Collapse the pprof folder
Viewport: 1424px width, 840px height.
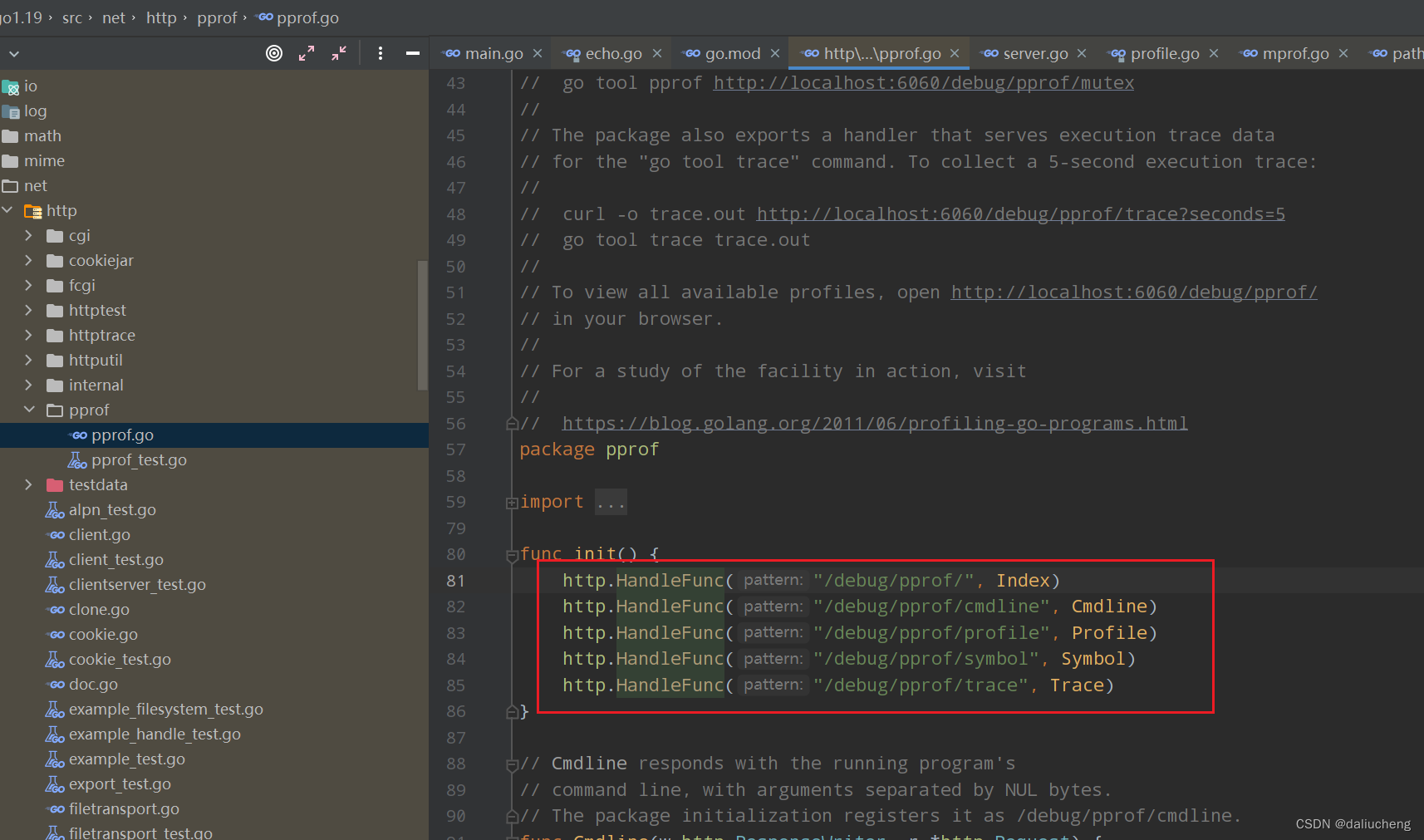29,410
